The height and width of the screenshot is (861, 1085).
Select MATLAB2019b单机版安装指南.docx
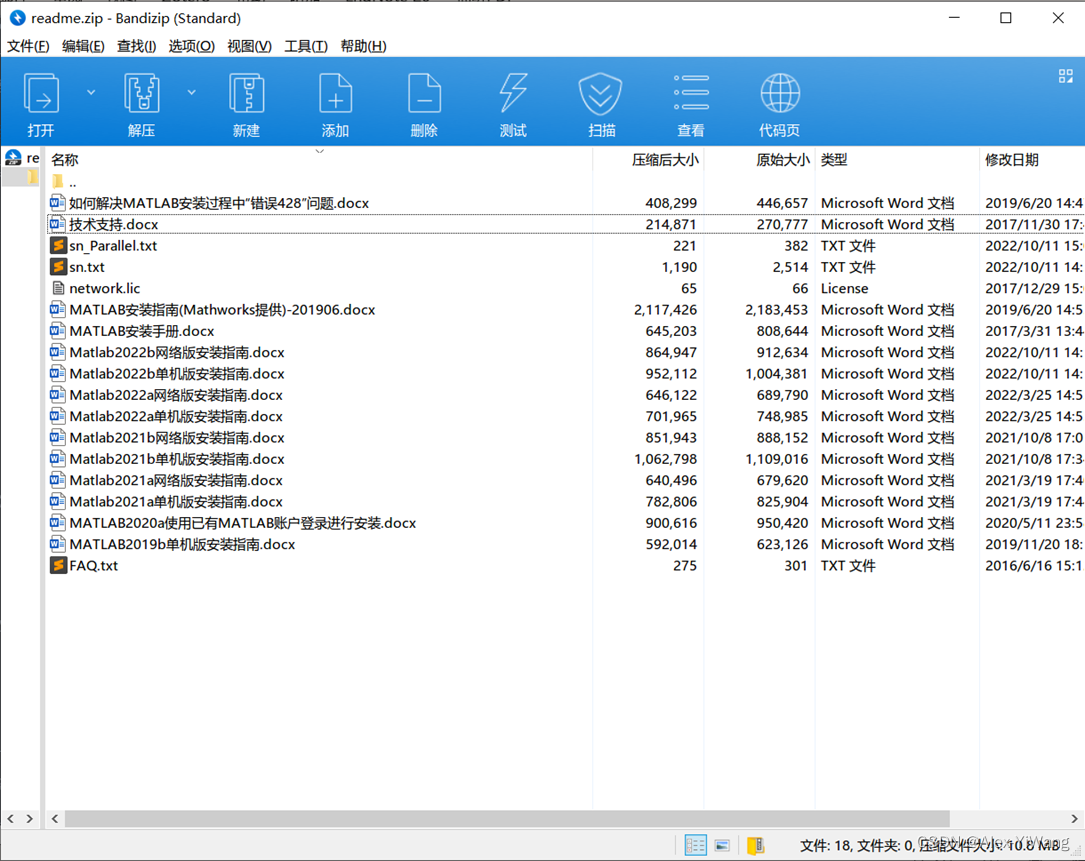pos(182,545)
